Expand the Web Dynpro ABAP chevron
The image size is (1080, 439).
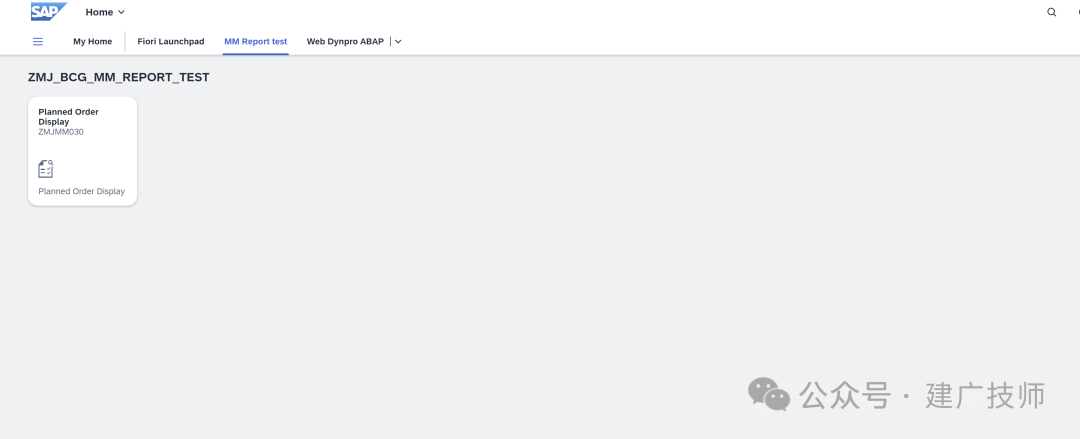(398, 41)
